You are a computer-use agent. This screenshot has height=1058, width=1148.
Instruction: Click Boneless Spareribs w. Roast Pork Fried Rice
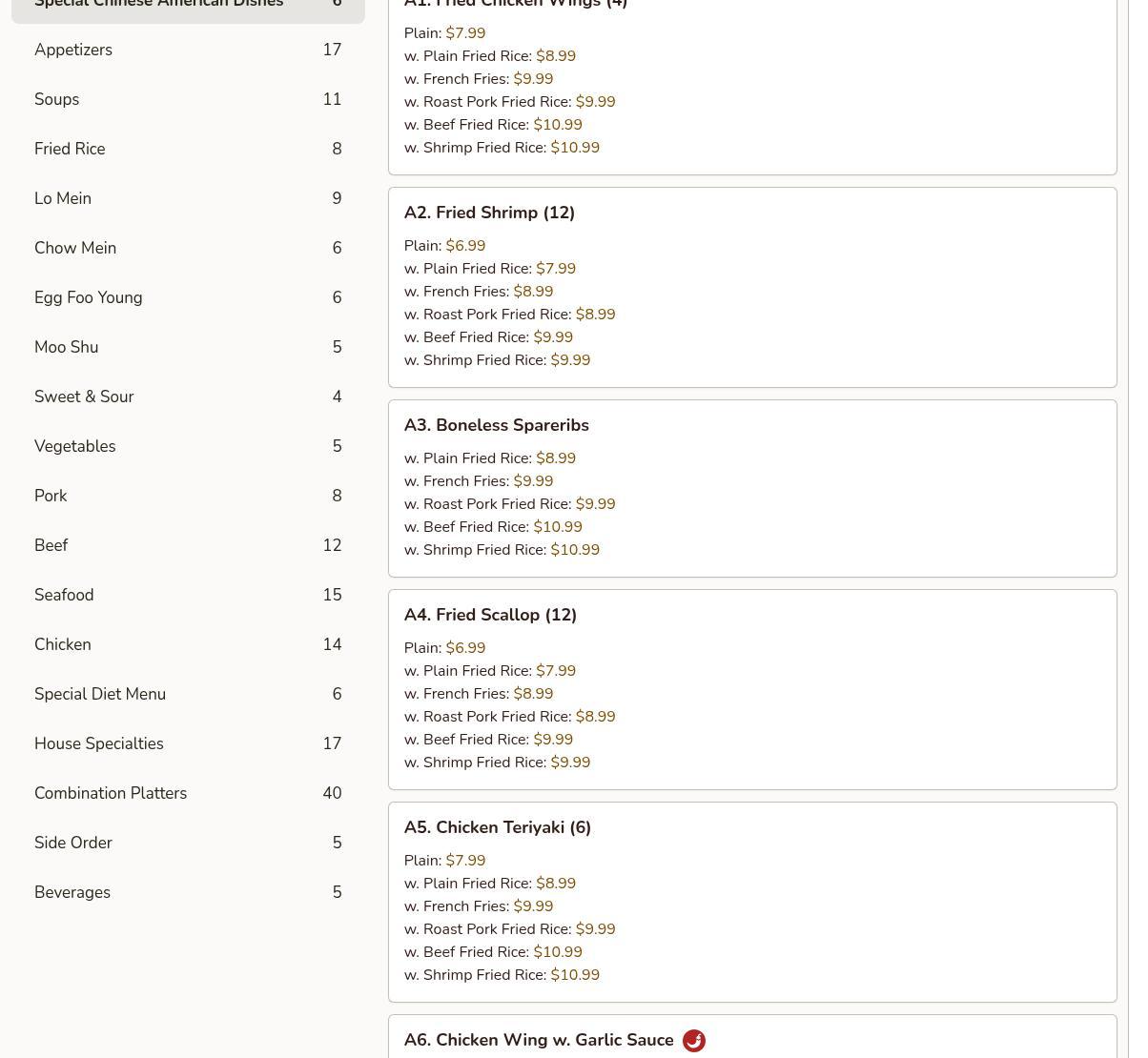tap(510, 504)
